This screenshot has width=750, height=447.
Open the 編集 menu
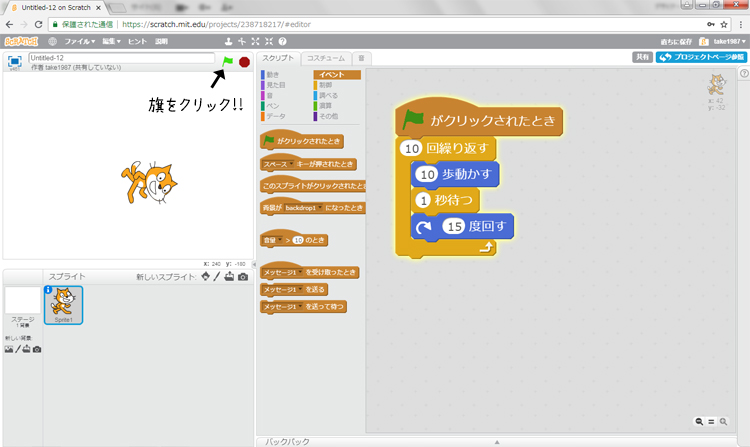[x=111, y=42]
